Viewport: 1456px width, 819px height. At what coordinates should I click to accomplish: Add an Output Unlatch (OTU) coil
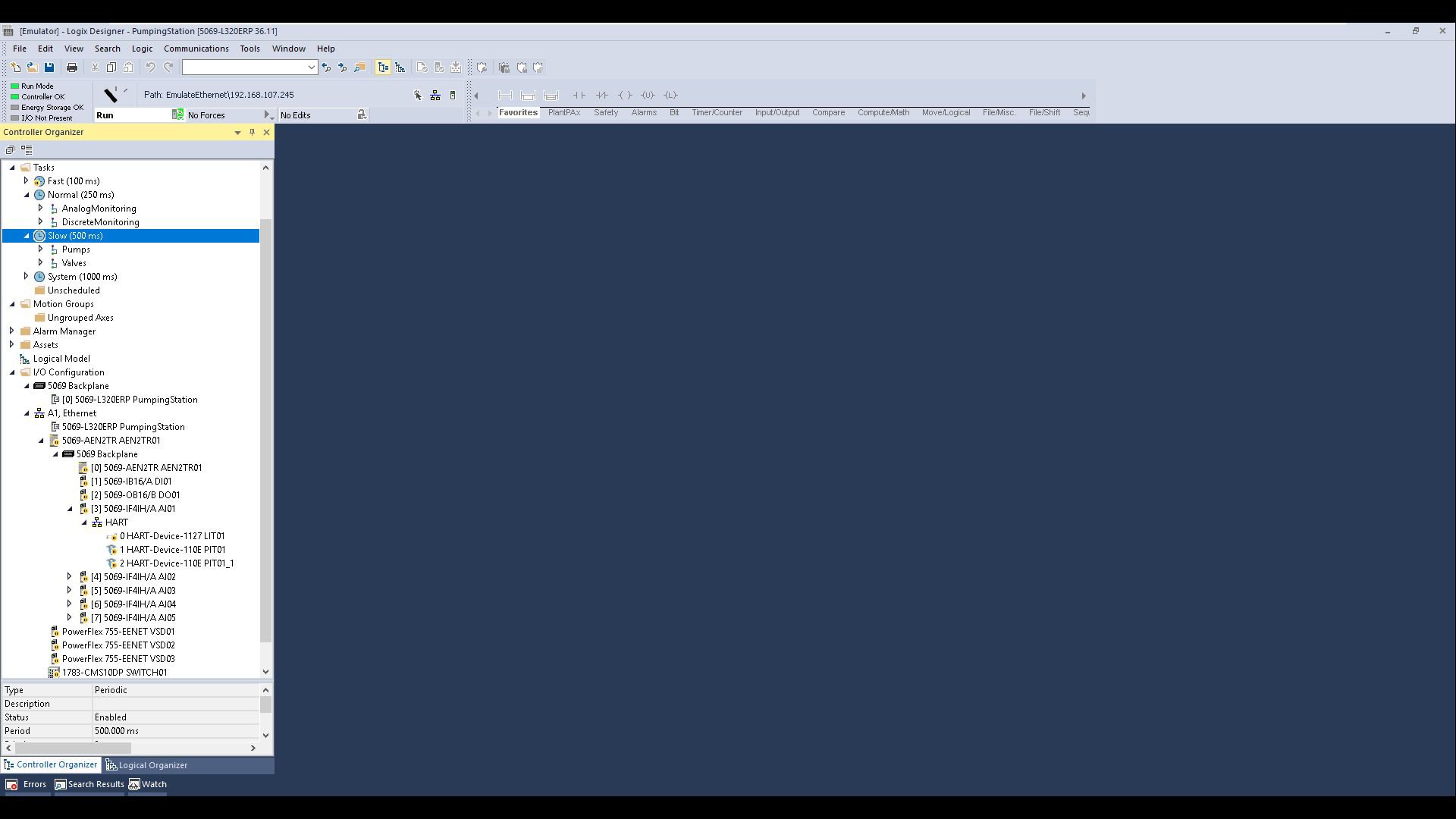click(648, 96)
